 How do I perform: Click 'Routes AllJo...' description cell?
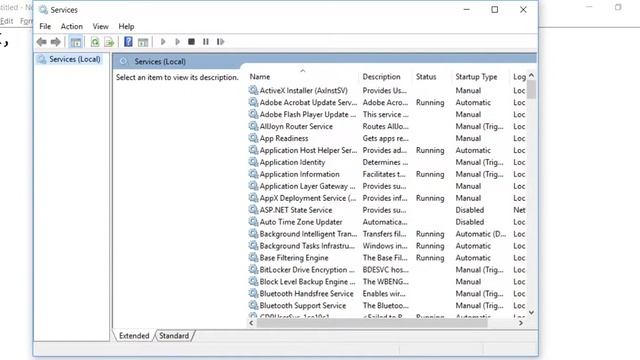point(386,126)
